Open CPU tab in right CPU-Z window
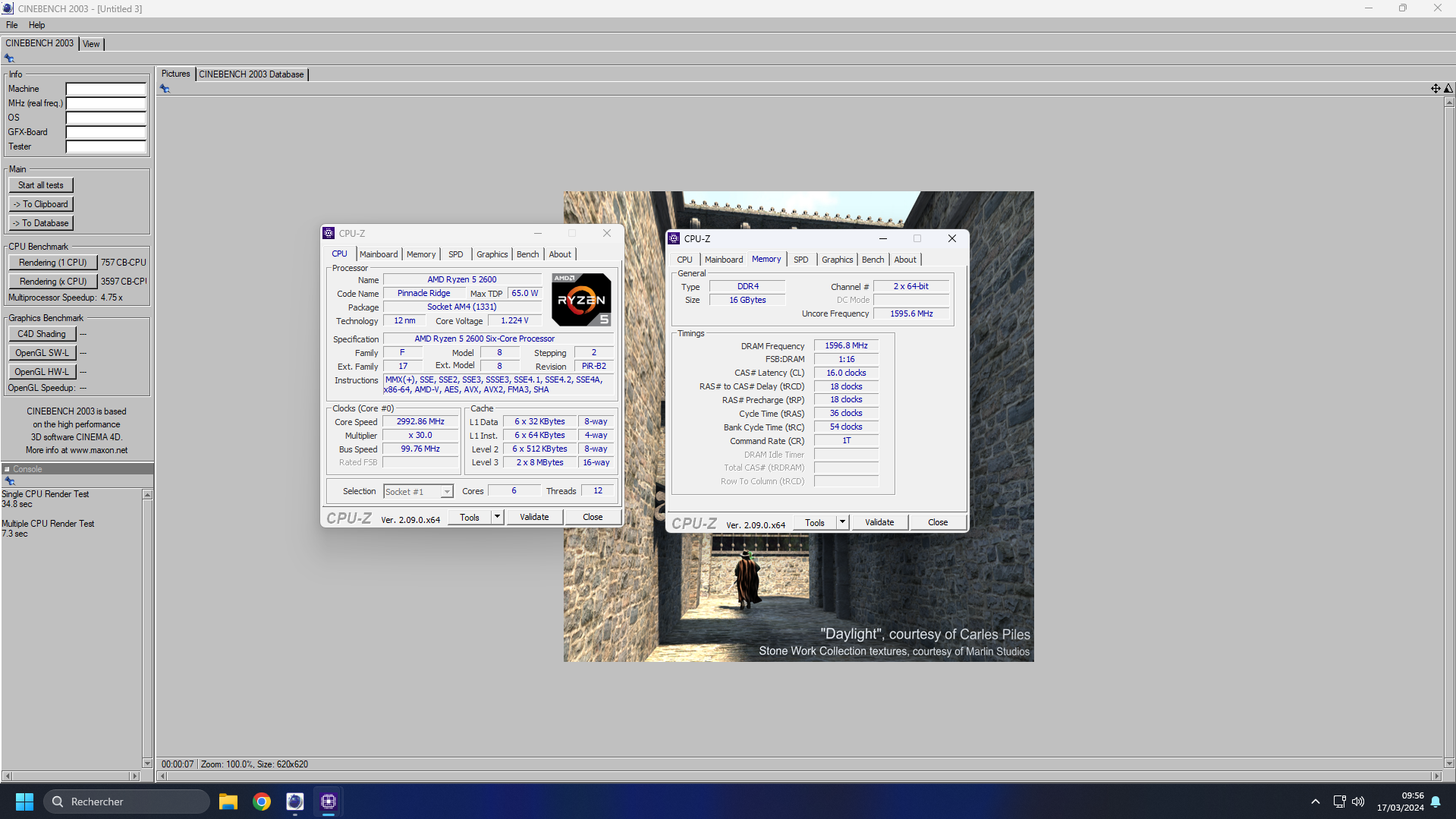The image size is (1456, 819). tap(684, 260)
